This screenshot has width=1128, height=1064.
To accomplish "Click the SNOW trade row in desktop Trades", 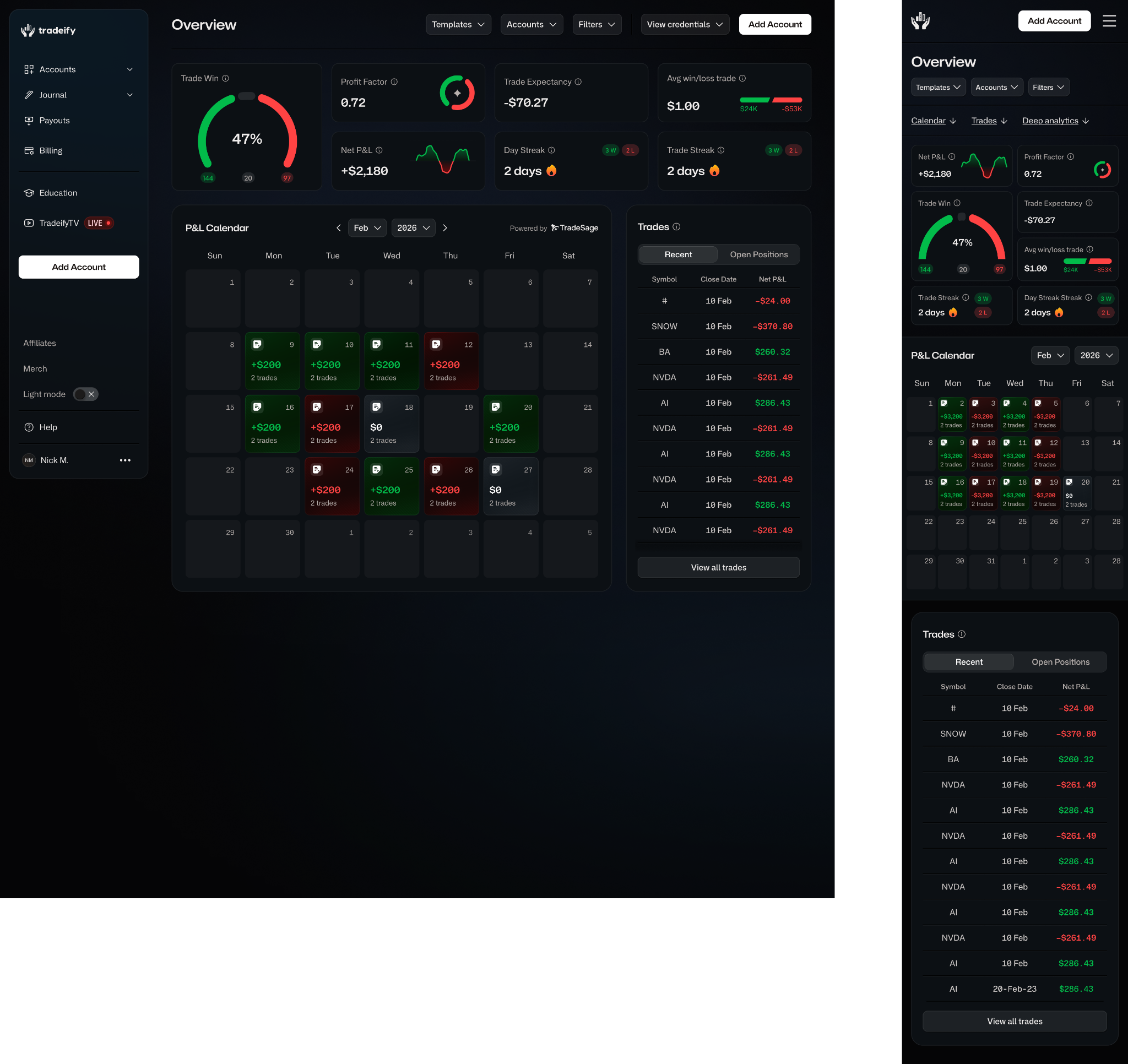I will [x=718, y=326].
